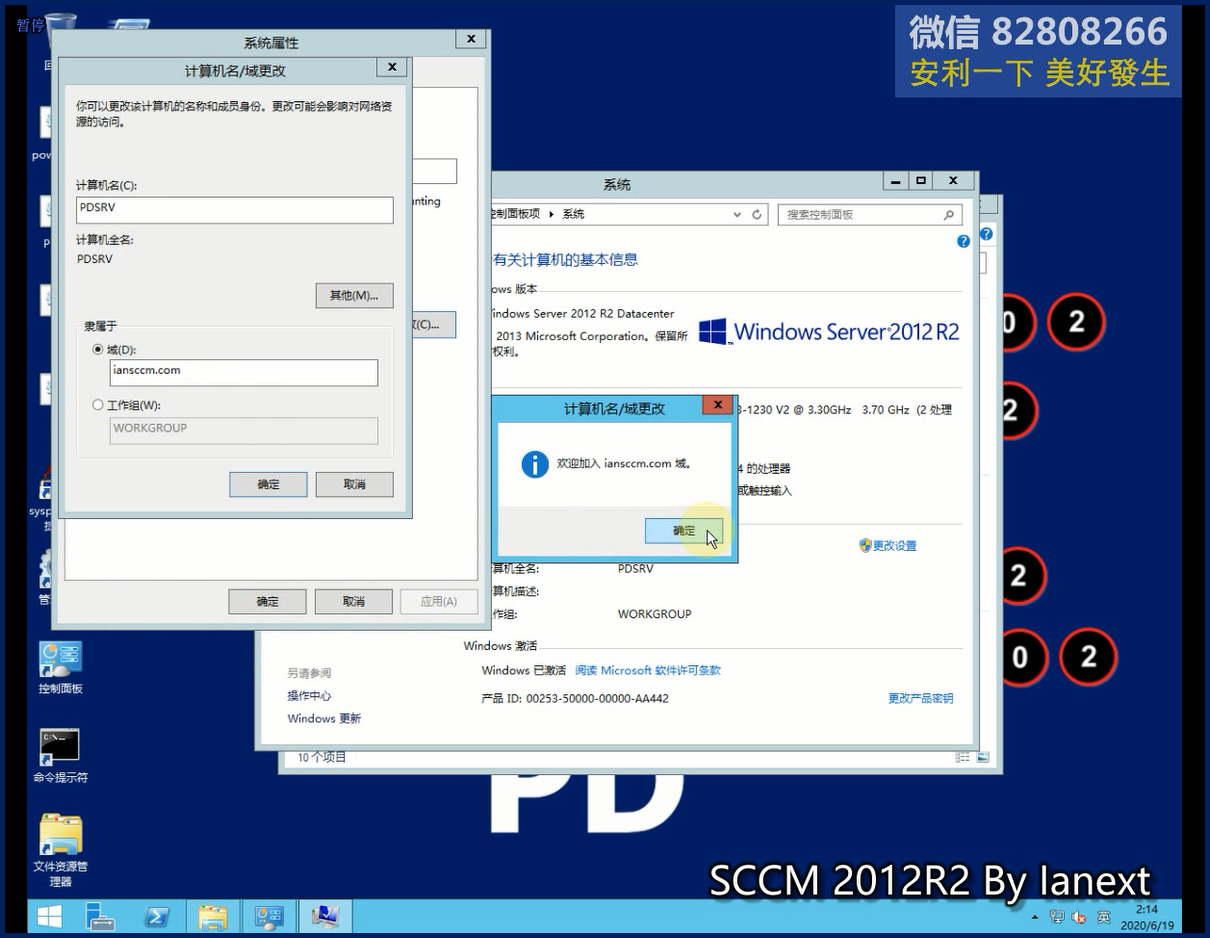
Task: Open the 其他(M)... settings button
Action: point(354,295)
